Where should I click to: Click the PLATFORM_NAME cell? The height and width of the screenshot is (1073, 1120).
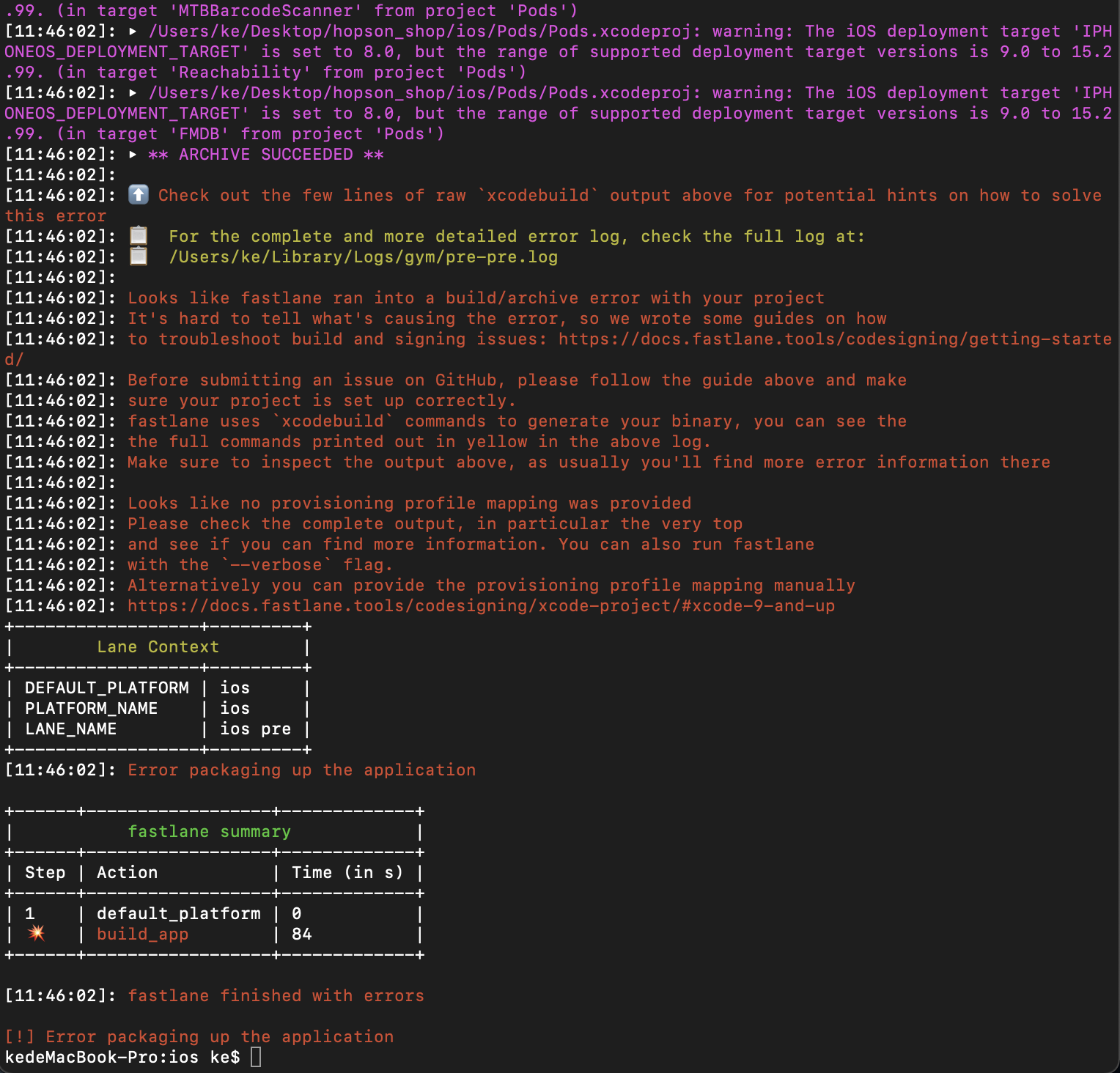pos(92,708)
